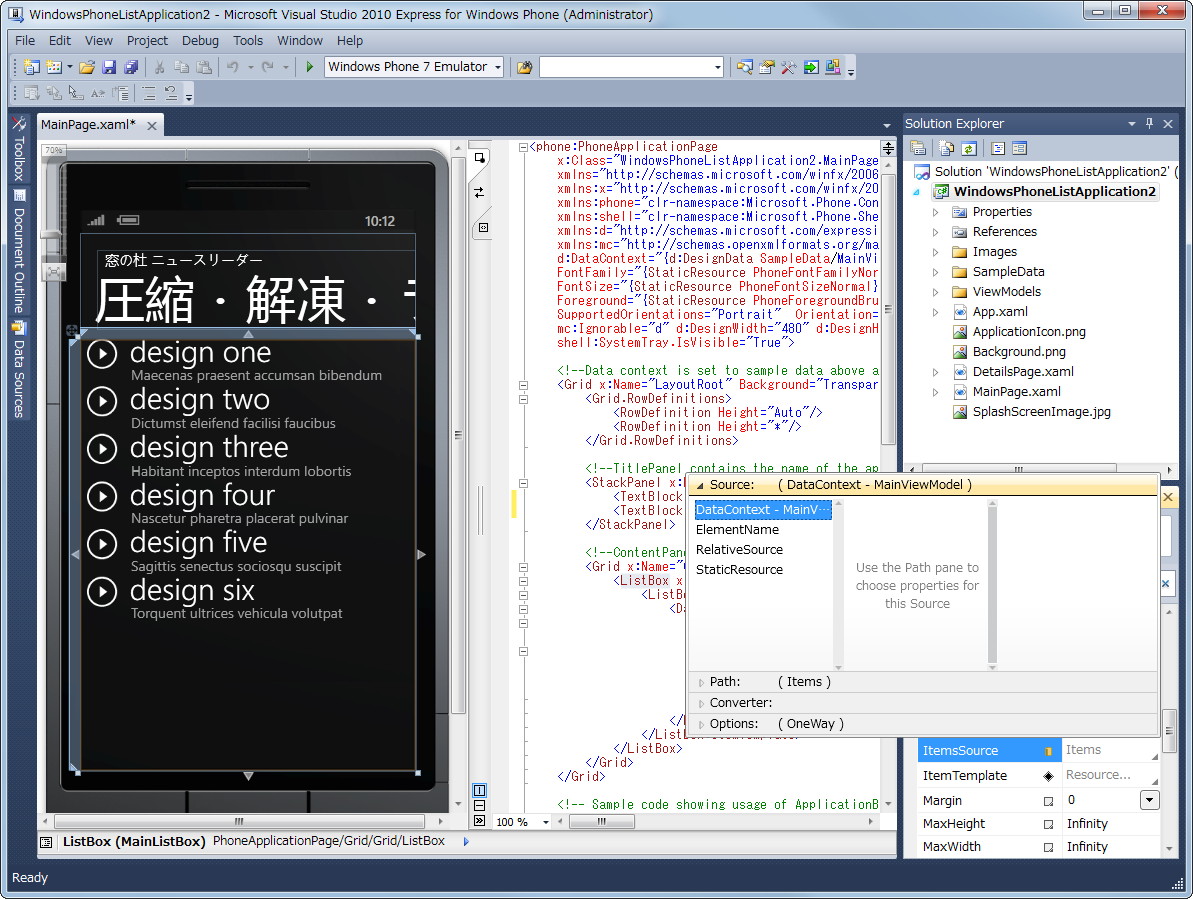The width and height of the screenshot is (1193, 899).
Task: Click the Save All toolbar icon
Action: point(131,67)
